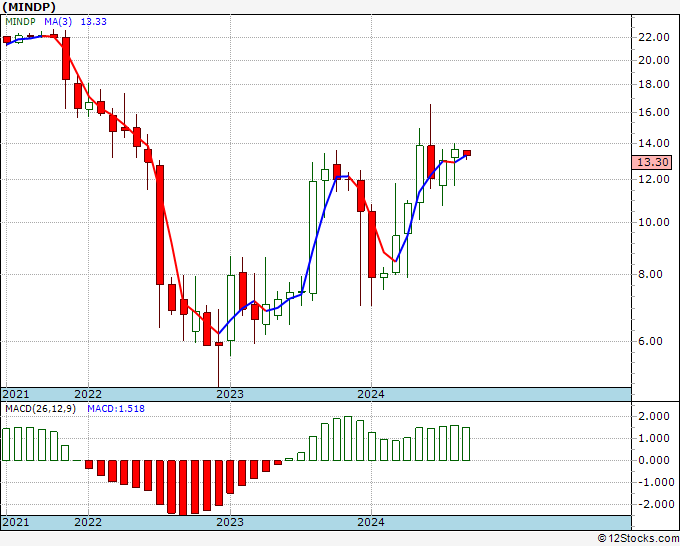This screenshot has height=546, width=680.
Task: Select 2021 on the price chart time axis
Action: coord(16,394)
